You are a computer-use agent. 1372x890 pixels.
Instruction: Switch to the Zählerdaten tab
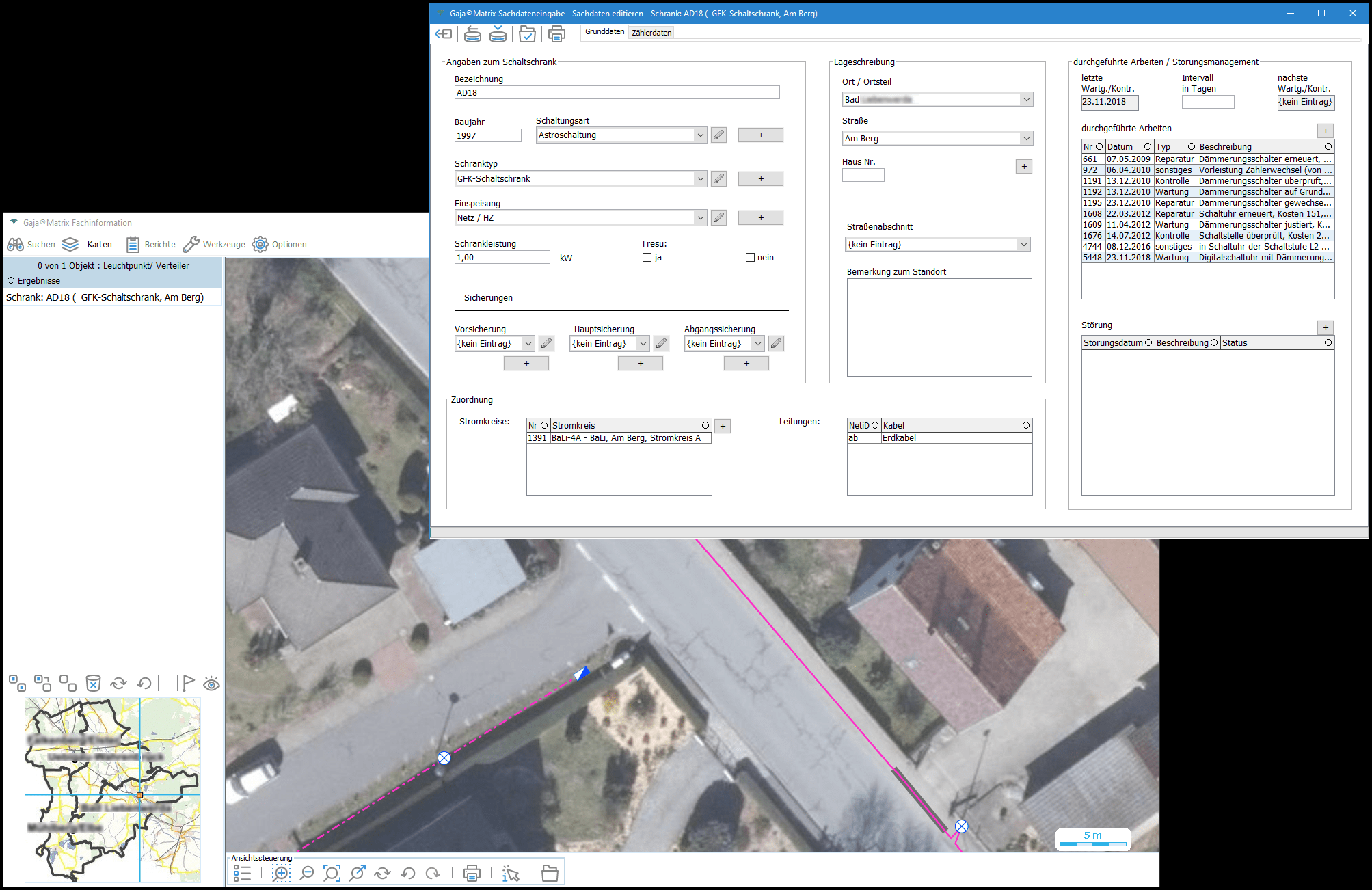pyautogui.click(x=651, y=33)
